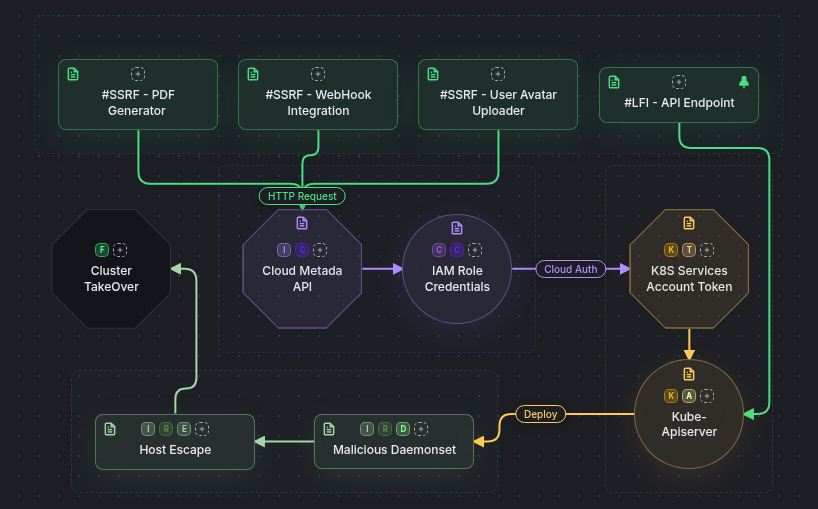The width and height of the screenshot is (818, 509).
Task: Select the 'Kube-Apiserver' circle node text
Action: 689,424
